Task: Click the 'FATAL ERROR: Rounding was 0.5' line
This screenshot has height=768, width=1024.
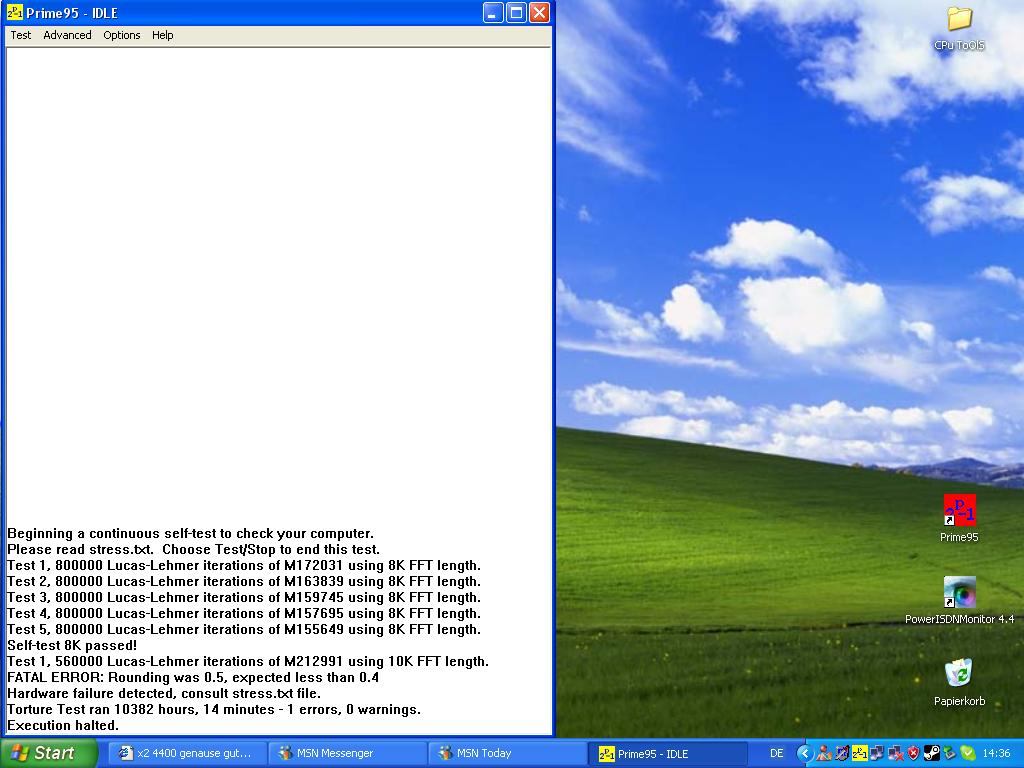Action: (x=193, y=677)
